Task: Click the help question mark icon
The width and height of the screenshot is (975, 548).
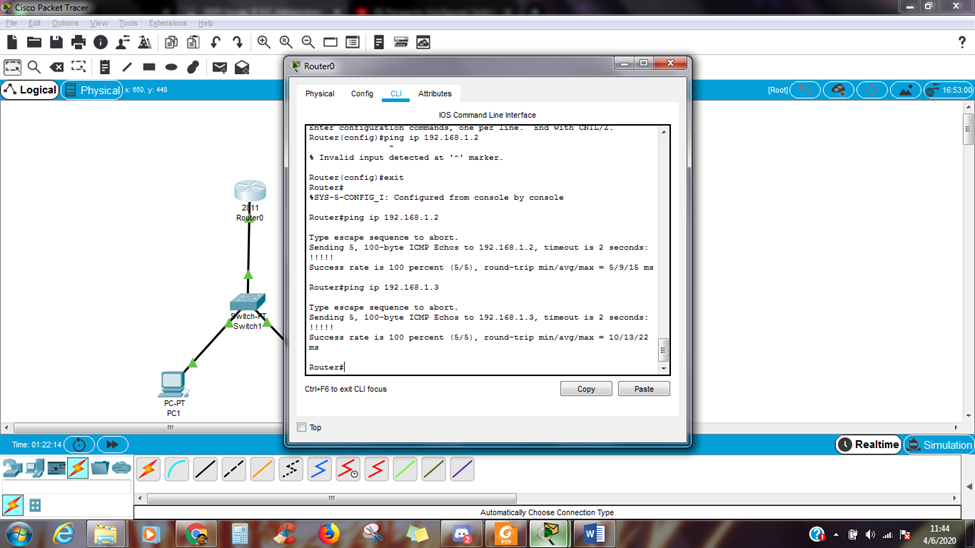Action: [x=962, y=42]
